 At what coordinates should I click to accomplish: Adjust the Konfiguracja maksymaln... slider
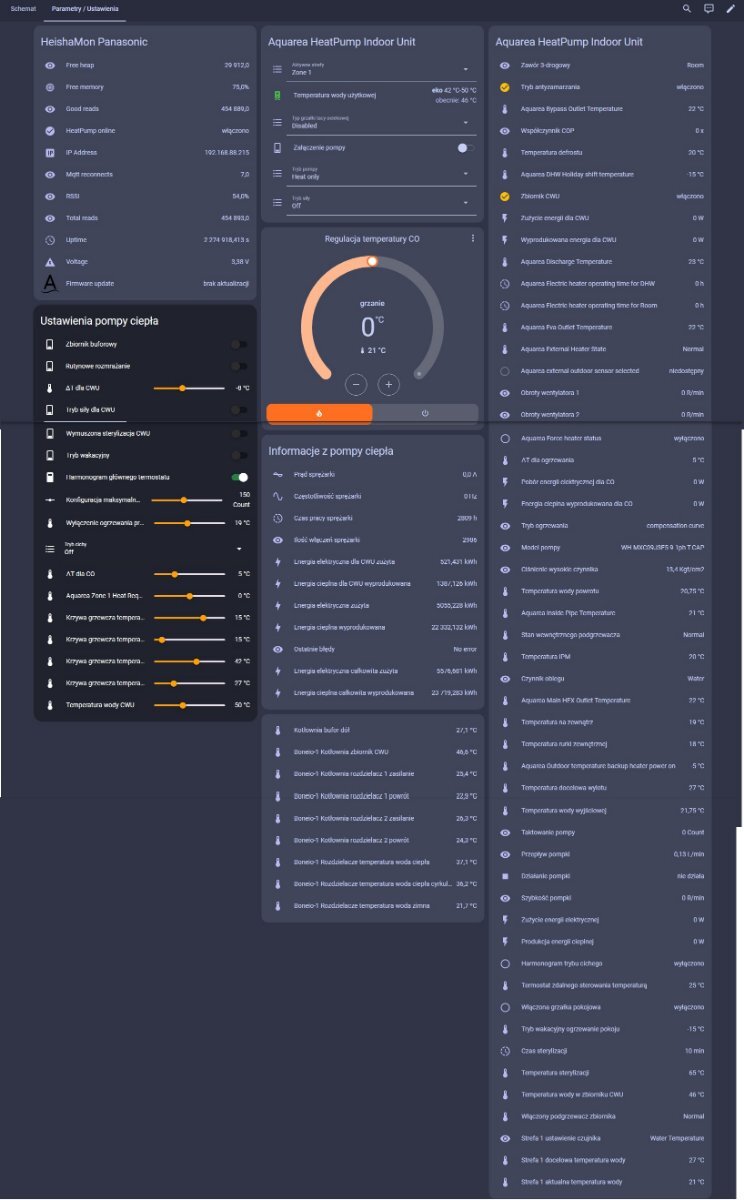point(188,499)
